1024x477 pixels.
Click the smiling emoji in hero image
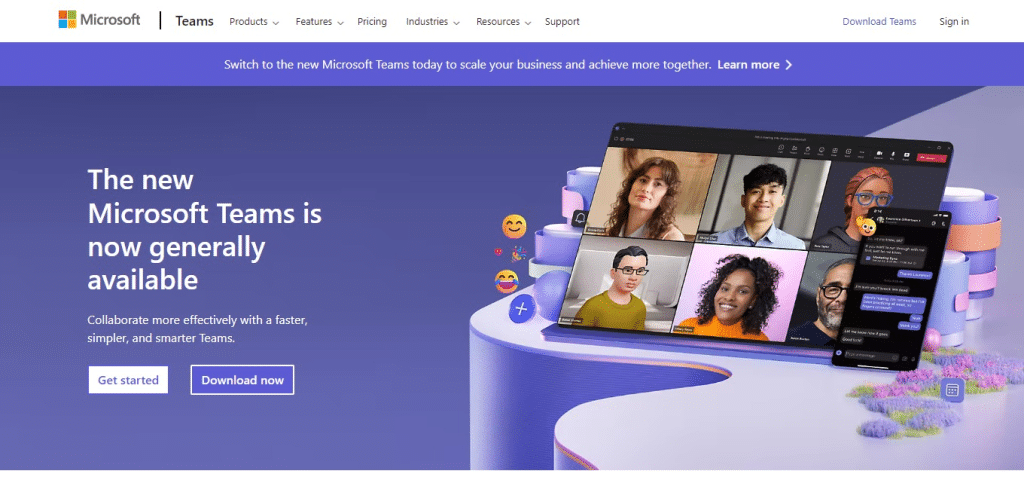(x=514, y=226)
